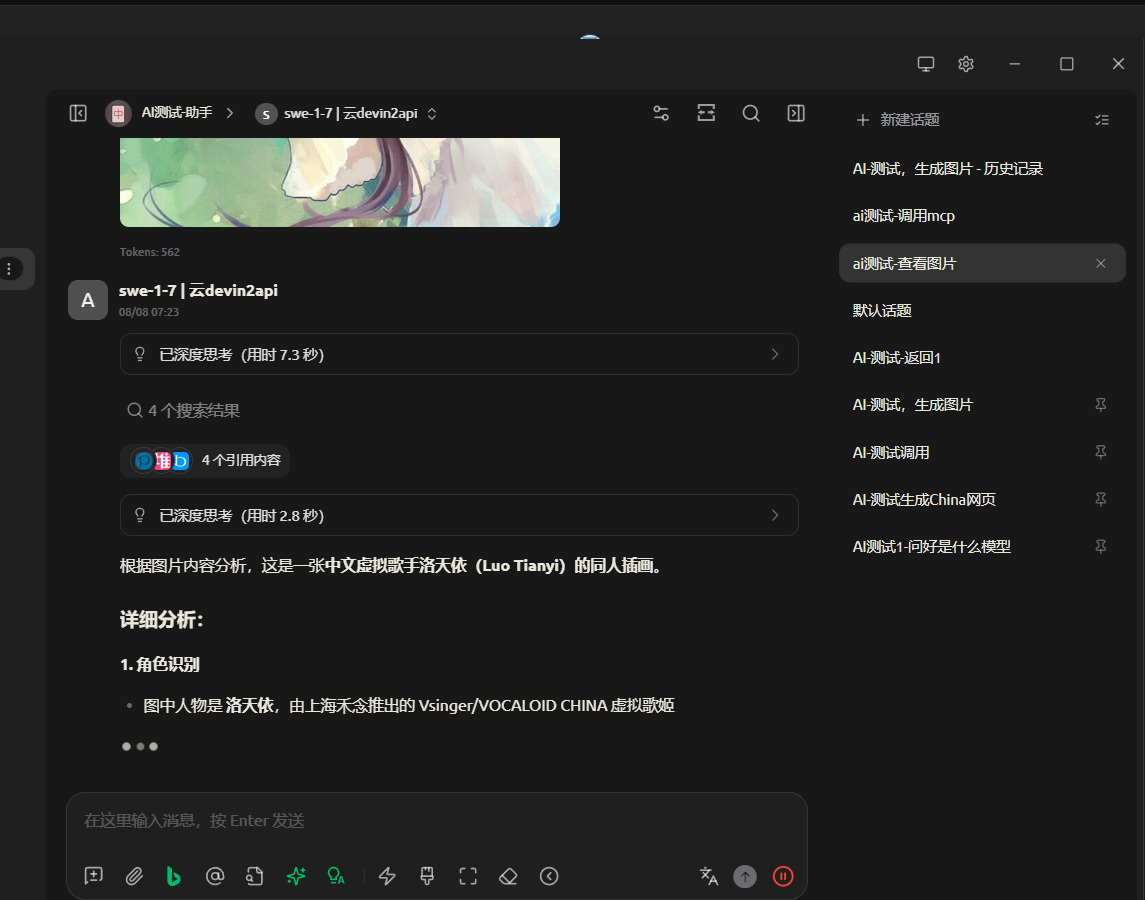Toggle the green sparkle generate icon
Viewport: 1145px width, 900px height.
point(296,876)
